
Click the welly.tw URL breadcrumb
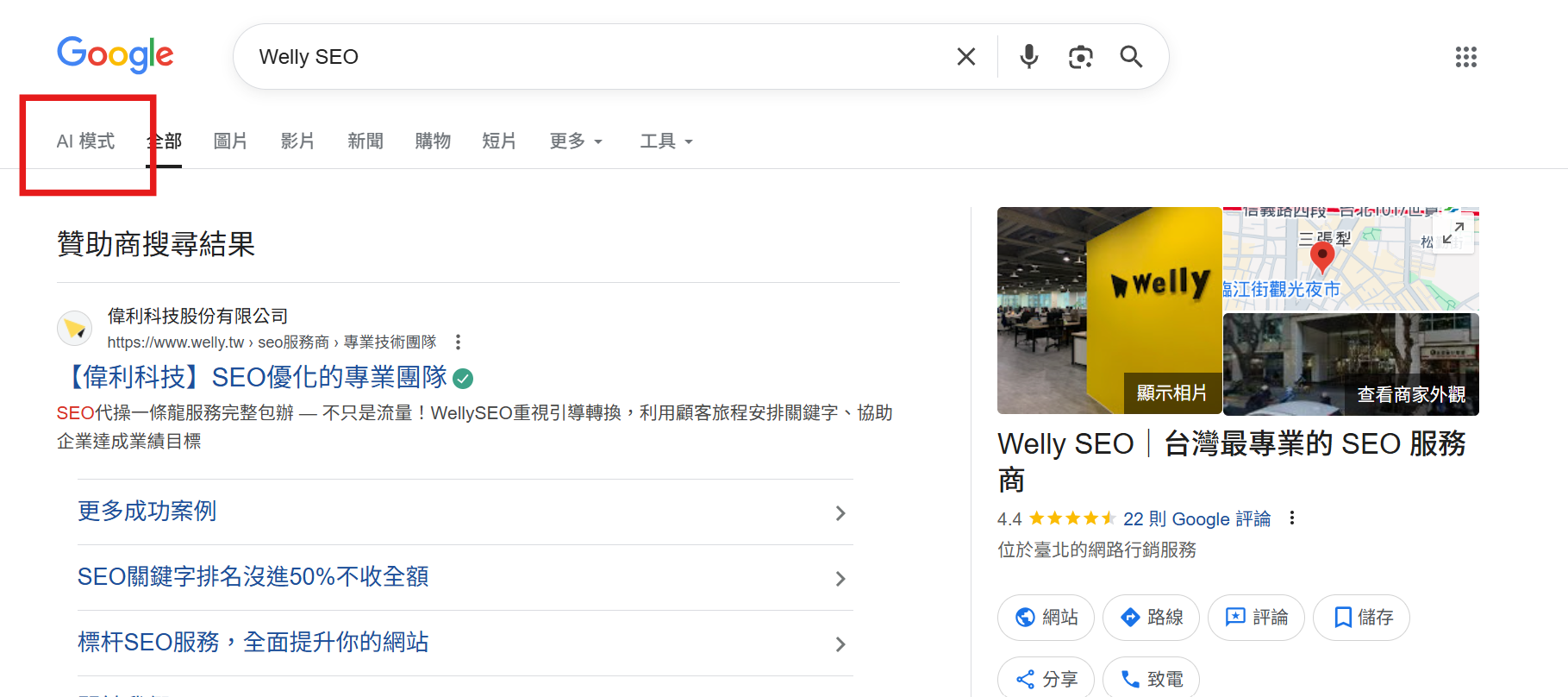point(272,342)
